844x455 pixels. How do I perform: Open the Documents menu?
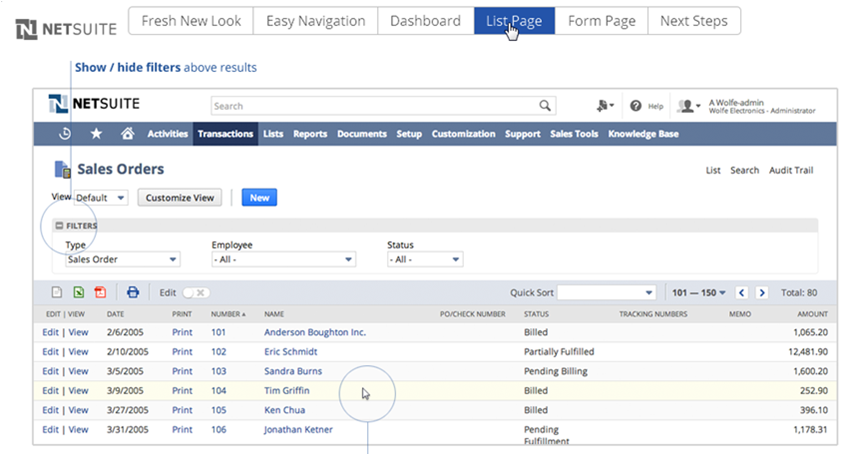(362, 134)
